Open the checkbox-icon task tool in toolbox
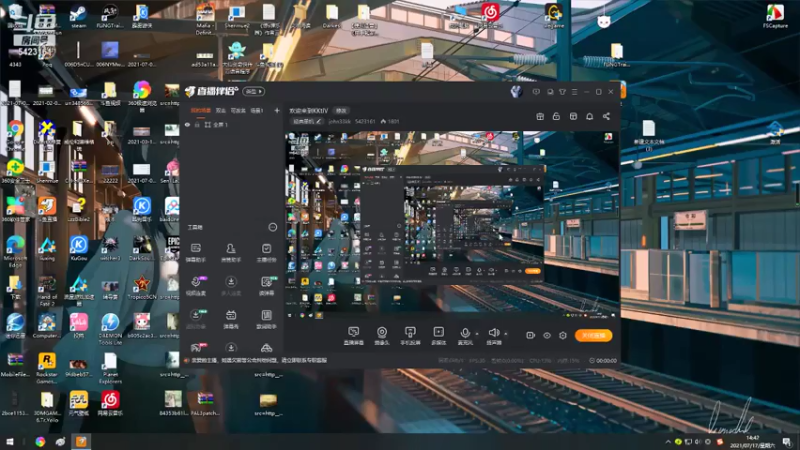Screen dimensions: 800x450 [266, 252]
